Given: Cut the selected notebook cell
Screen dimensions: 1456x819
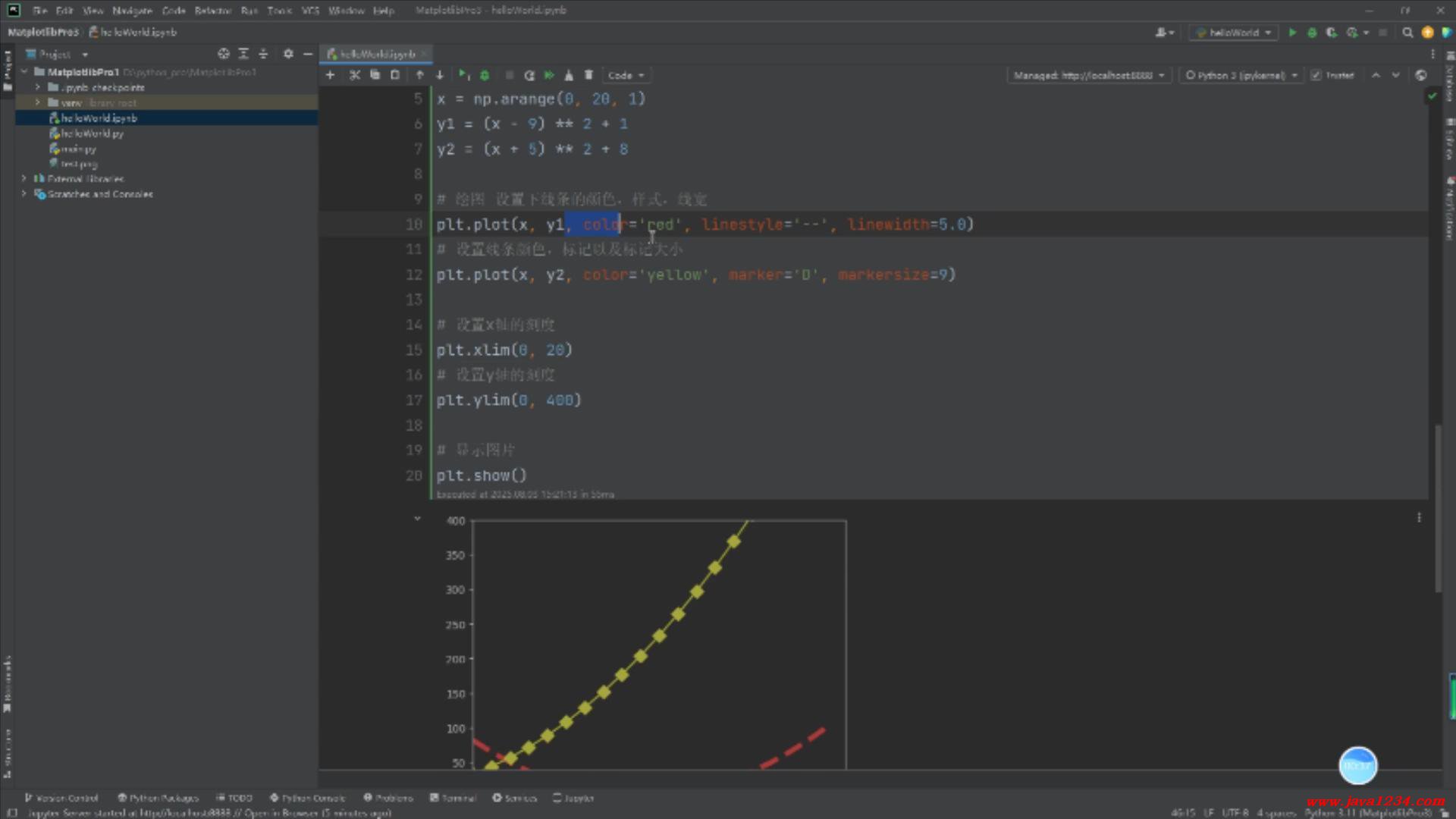Looking at the screenshot, I should point(354,75).
